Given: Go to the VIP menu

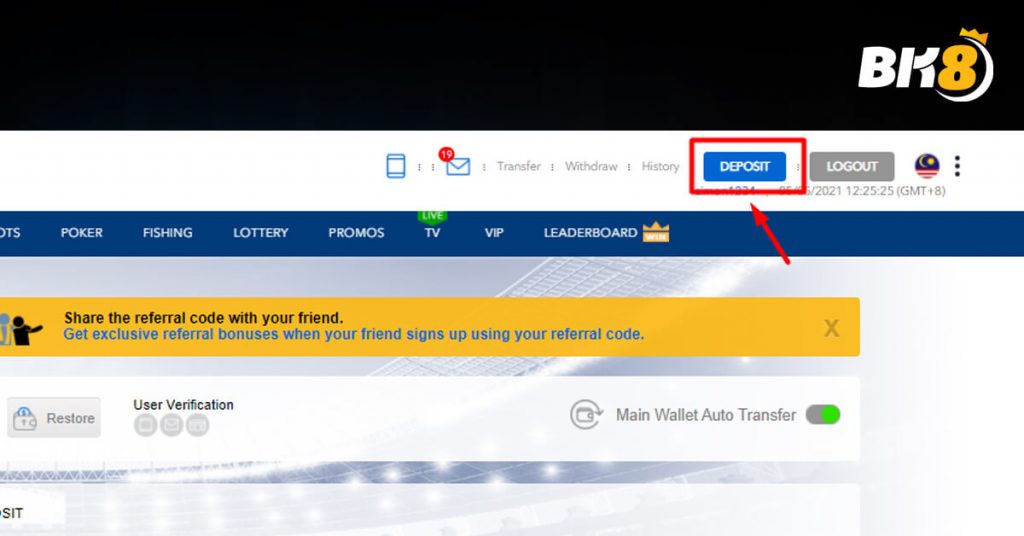Looking at the screenshot, I should tap(494, 232).
